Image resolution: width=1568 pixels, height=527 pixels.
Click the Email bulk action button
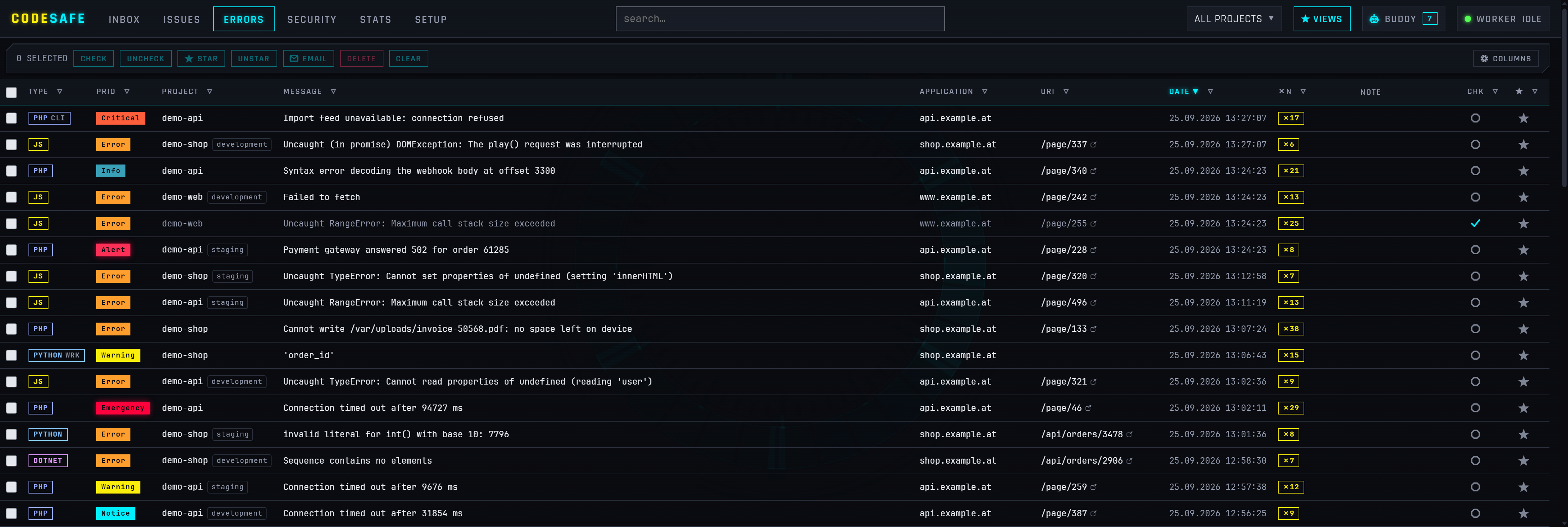coord(308,58)
